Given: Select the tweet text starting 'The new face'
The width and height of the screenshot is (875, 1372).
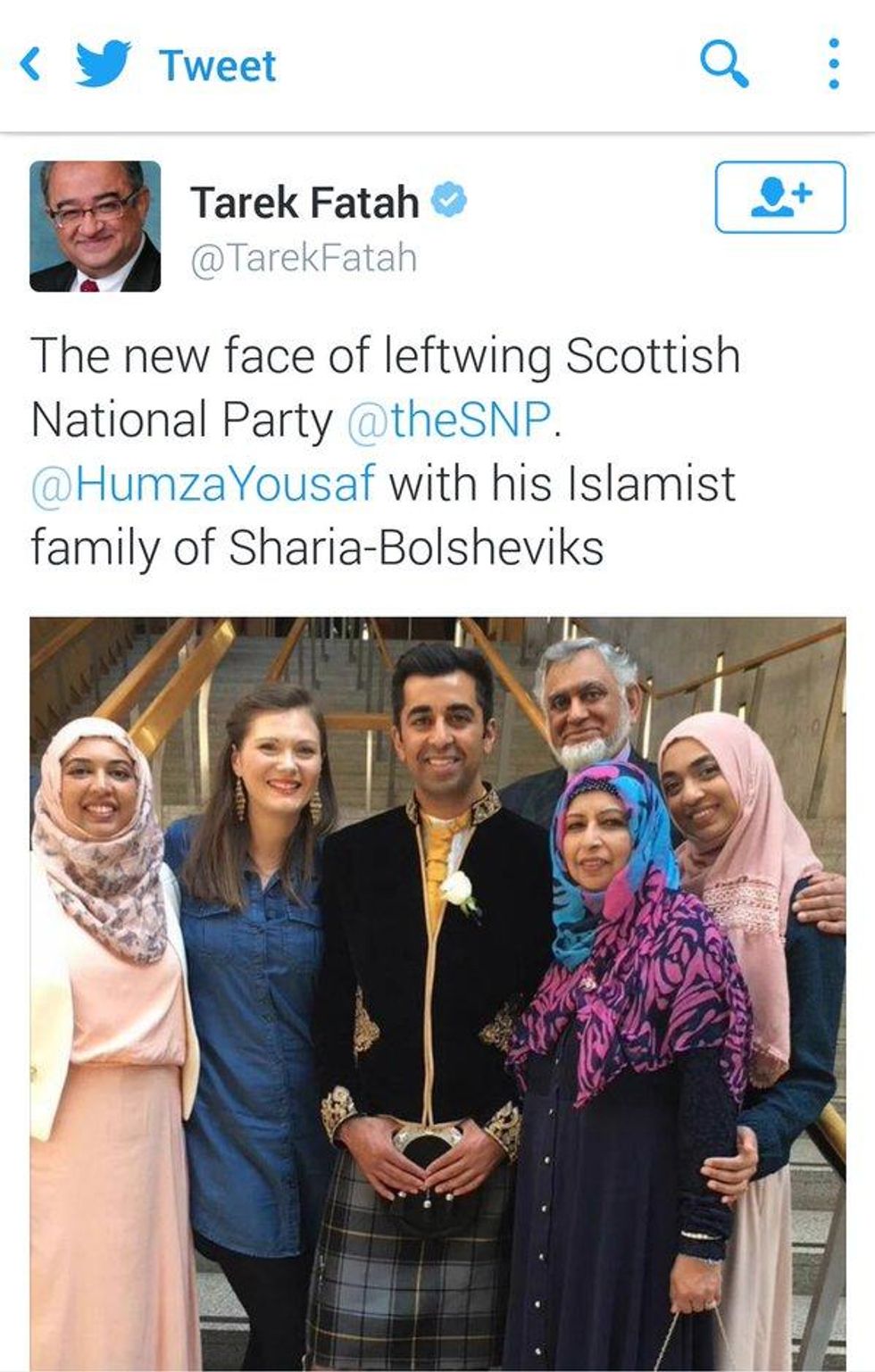Looking at the screenshot, I should point(386,452).
